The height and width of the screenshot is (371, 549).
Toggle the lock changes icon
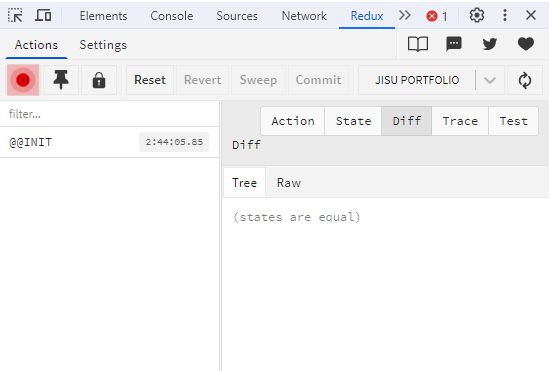click(99, 80)
